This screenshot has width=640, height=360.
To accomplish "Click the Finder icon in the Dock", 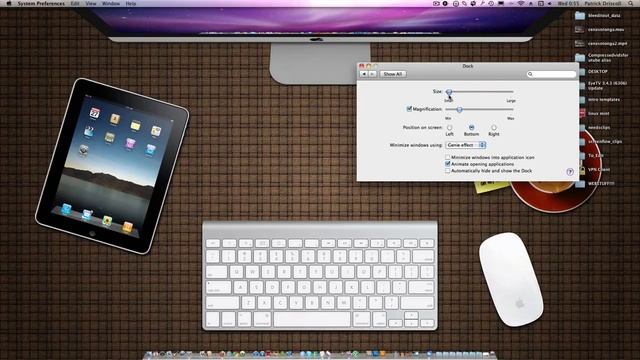I will coord(149,355).
